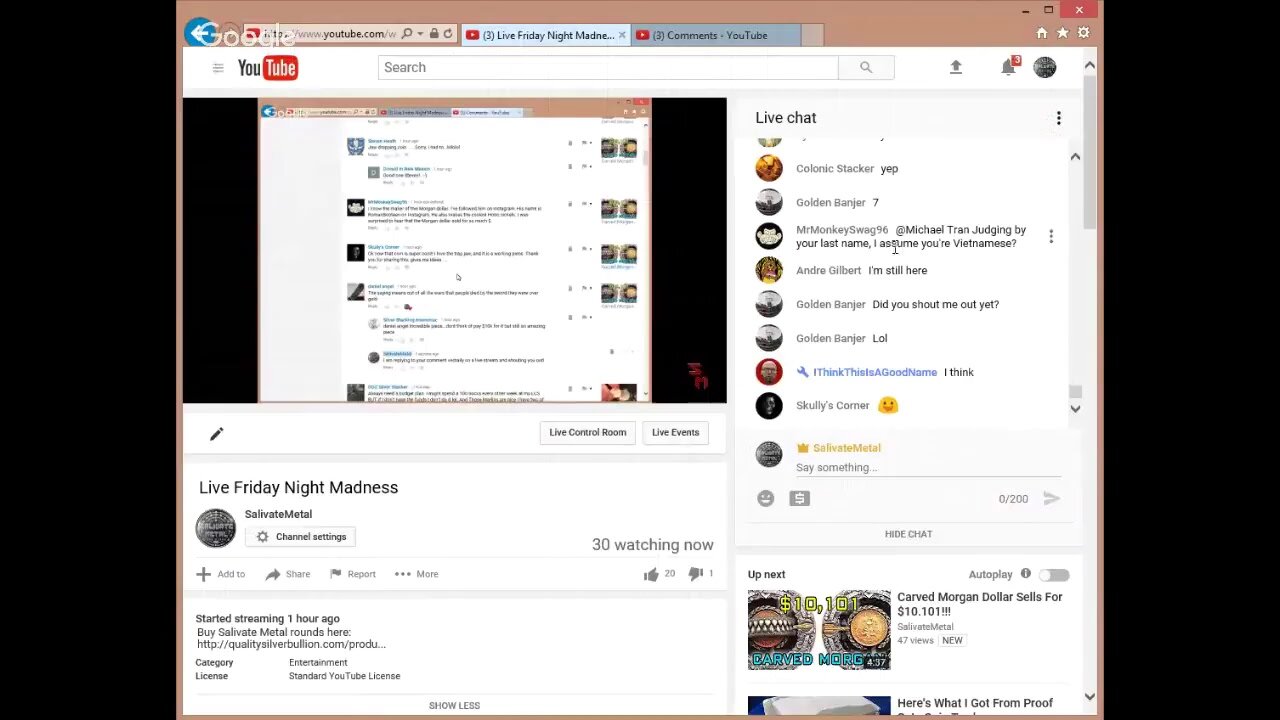Image resolution: width=1280 pixels, height=720 pixels.
Task: Open MrMonkeySwag96 message options dots
Action: pos(1051,236)
